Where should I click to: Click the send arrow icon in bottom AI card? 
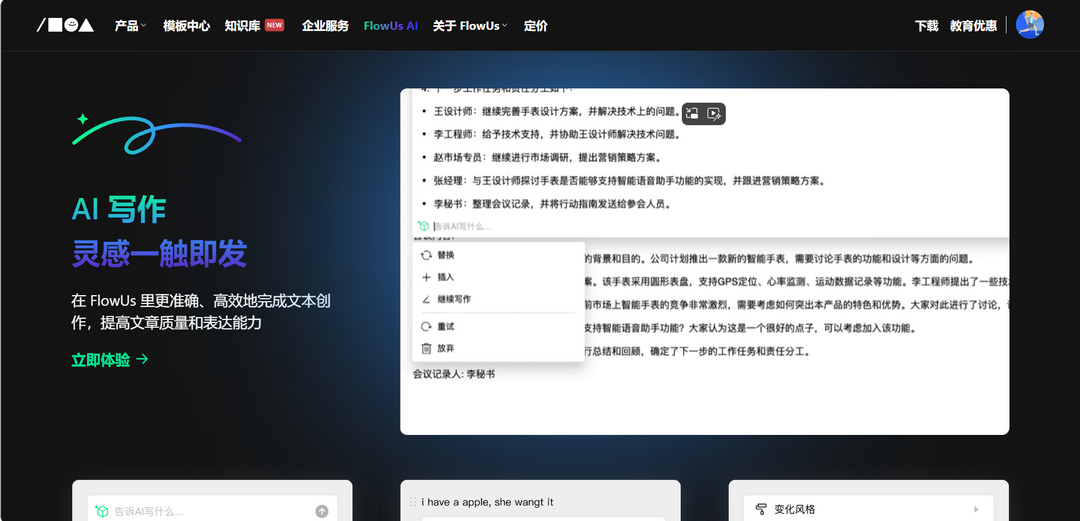(x=322, y=511)
